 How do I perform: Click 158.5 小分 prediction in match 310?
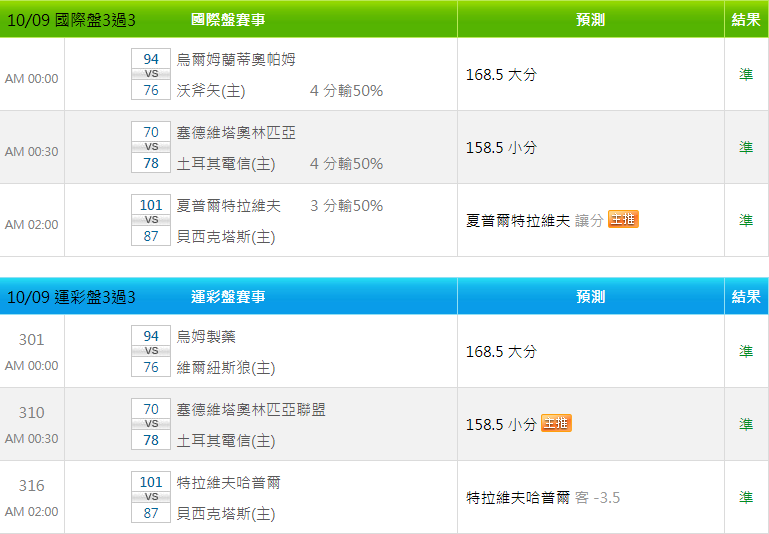coord(501,425)
